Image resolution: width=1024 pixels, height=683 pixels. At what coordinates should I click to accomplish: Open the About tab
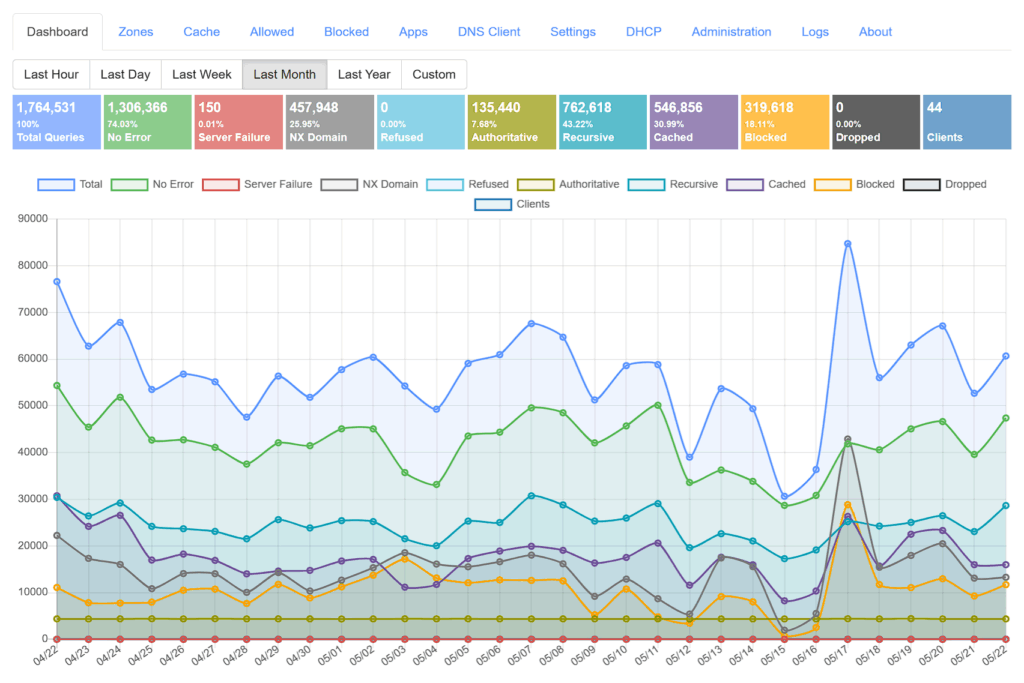coord(875,32)
